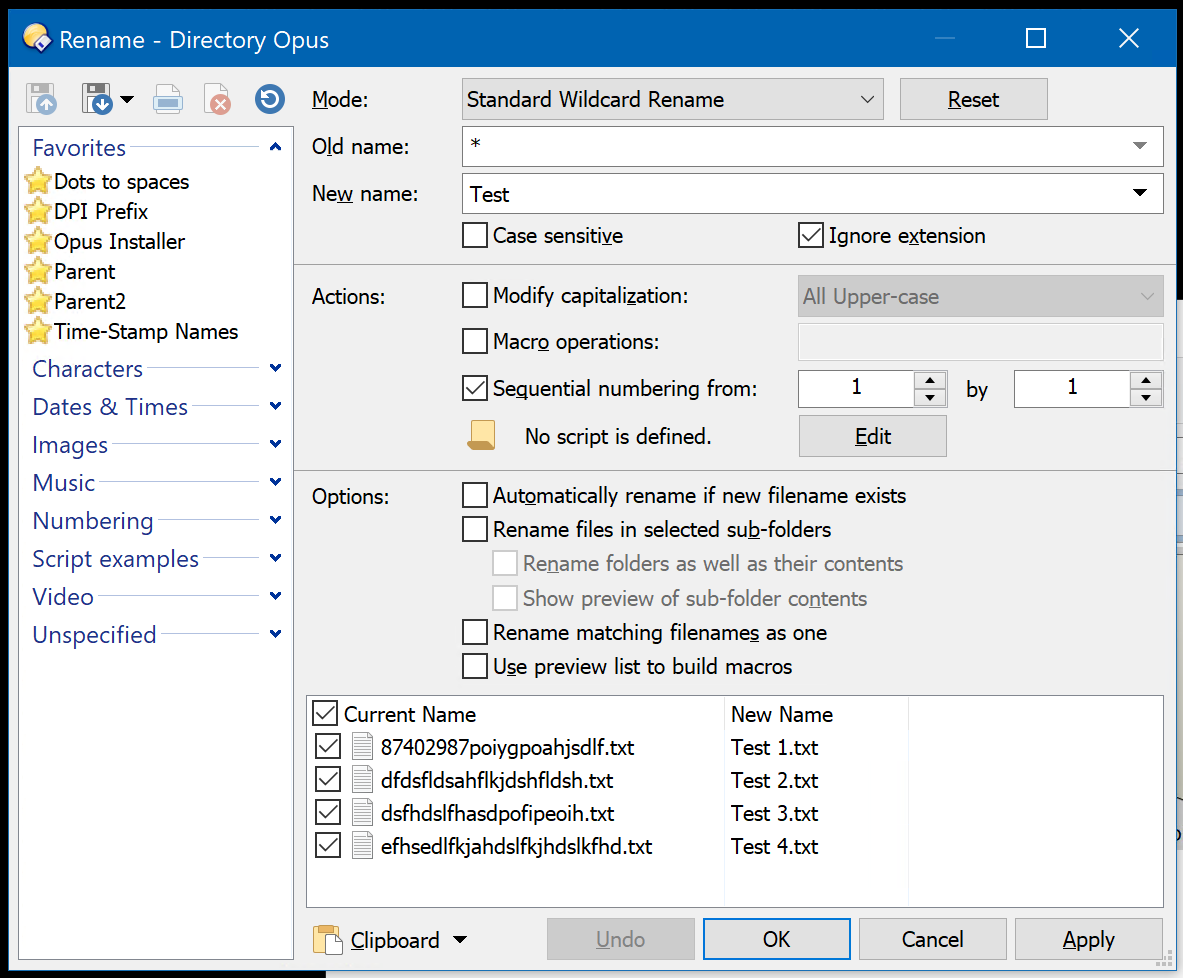Screen dimensions: 1183x978
Task: Enable Use preview list to build macros
Action: click(475, 666)
